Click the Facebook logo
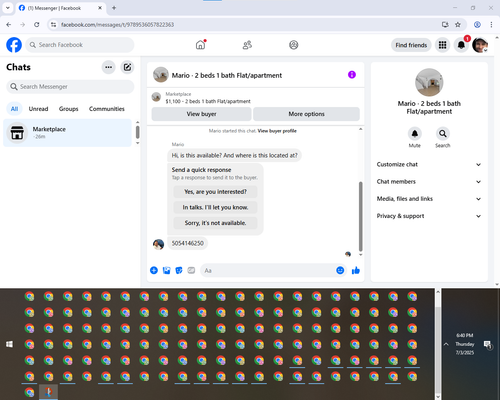Viewport: 500px width, 400px height. point(14,45)
